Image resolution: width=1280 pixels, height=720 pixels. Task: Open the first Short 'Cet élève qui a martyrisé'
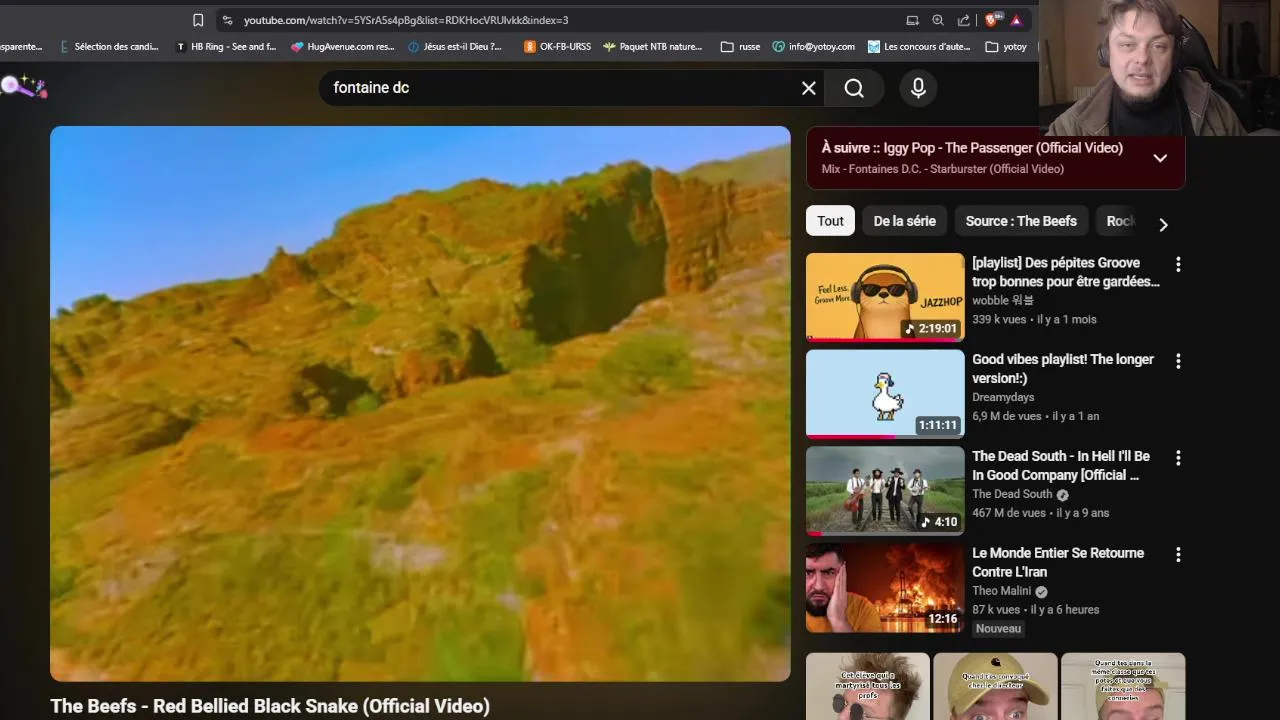click(x=868, y=686)
